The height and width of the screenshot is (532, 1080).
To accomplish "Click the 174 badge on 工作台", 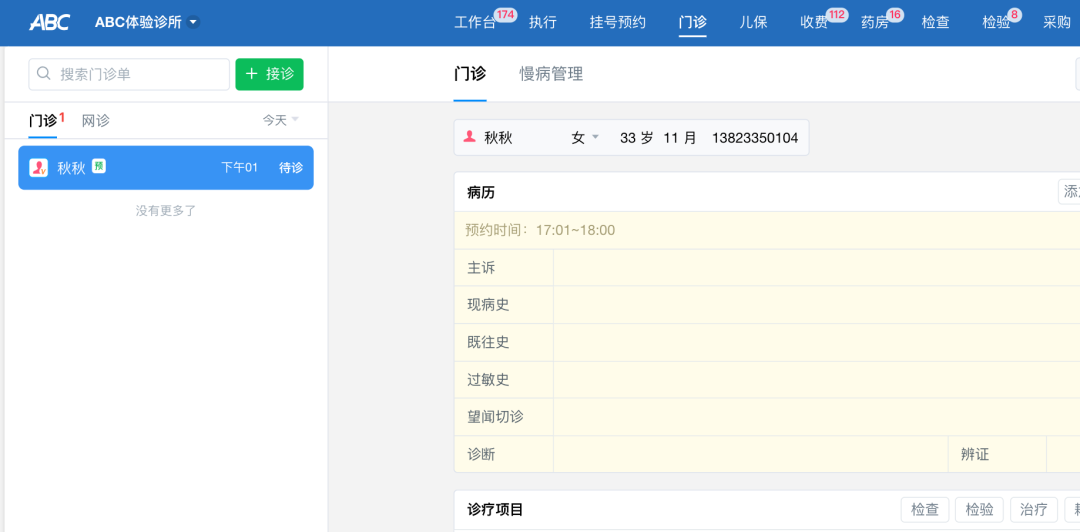I will click(506, 14).
